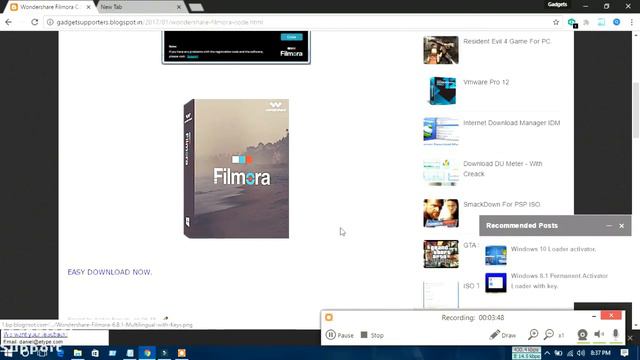The height and width of the screenshot is (360, 640).
Task: Click the SmackDown PSP thumbnail
Action: click(441, 213)
